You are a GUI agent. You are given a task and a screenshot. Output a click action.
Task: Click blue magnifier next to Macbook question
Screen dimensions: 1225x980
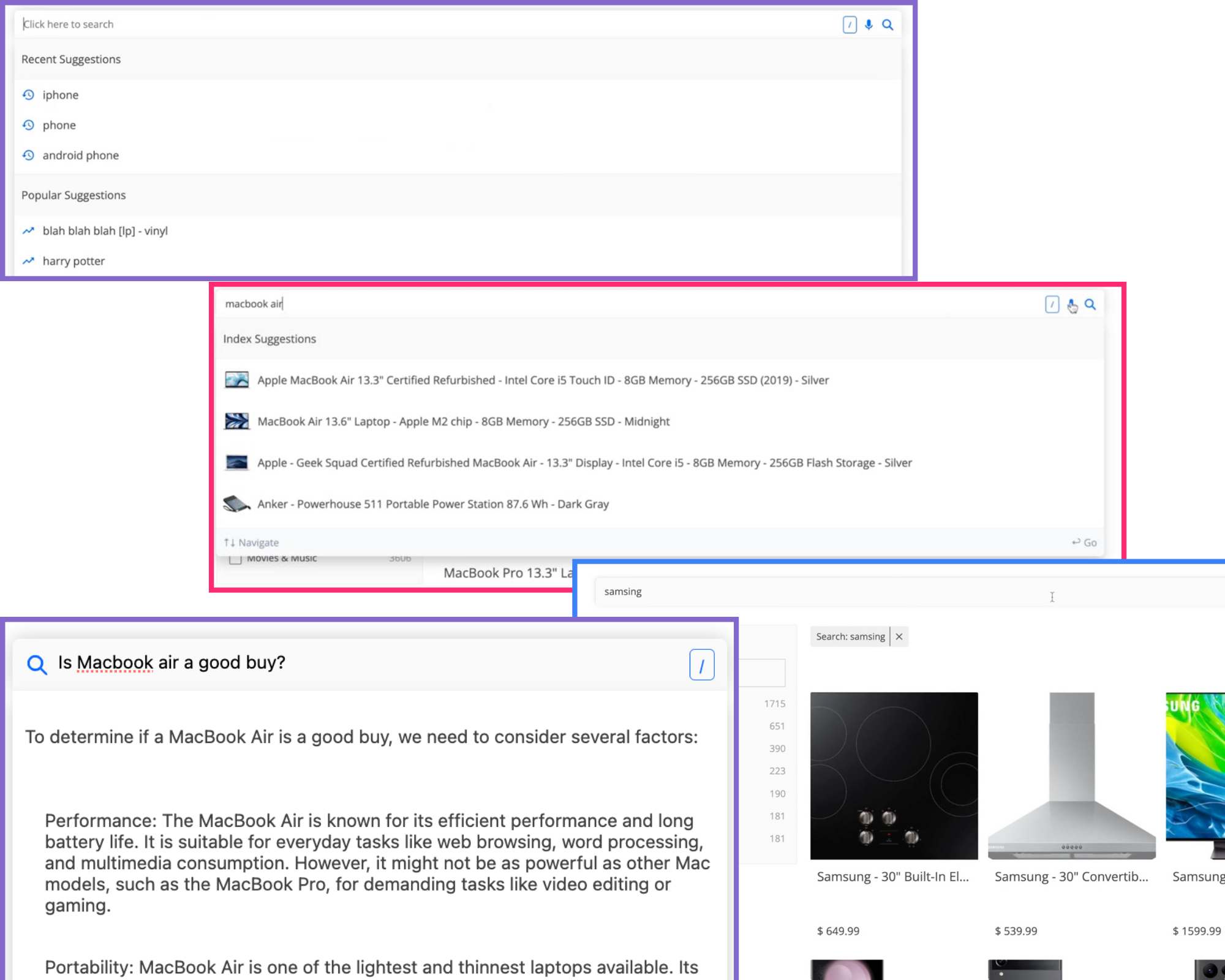coord(37,664)
